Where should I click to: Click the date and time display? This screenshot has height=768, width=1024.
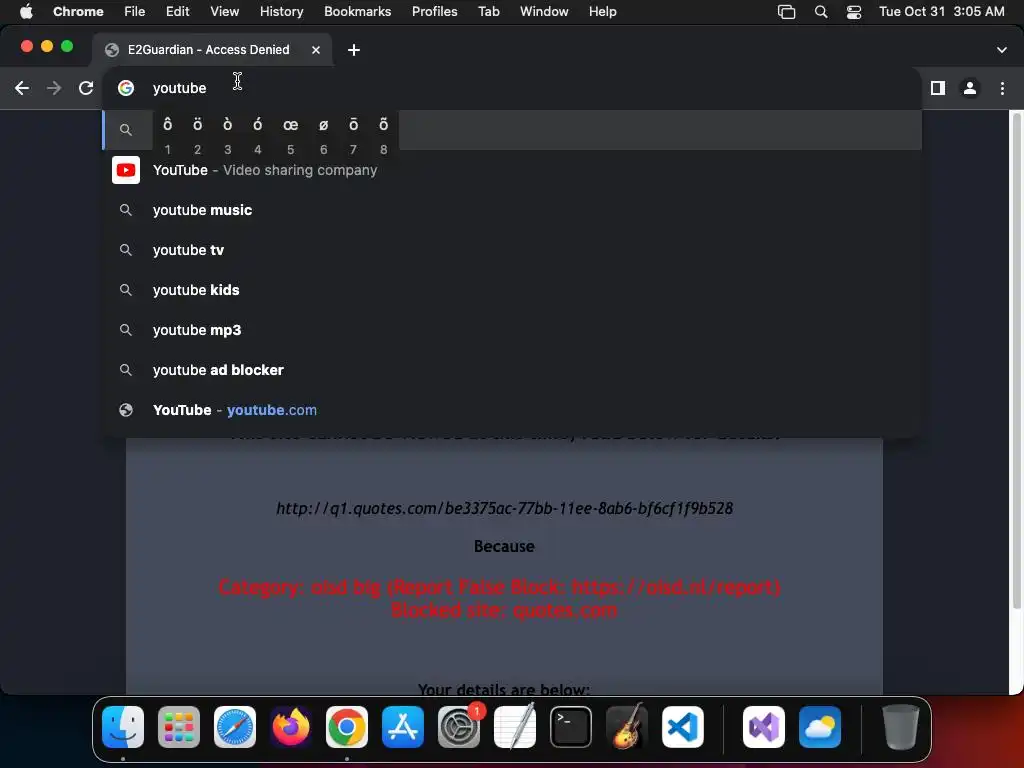click(941, 12)
